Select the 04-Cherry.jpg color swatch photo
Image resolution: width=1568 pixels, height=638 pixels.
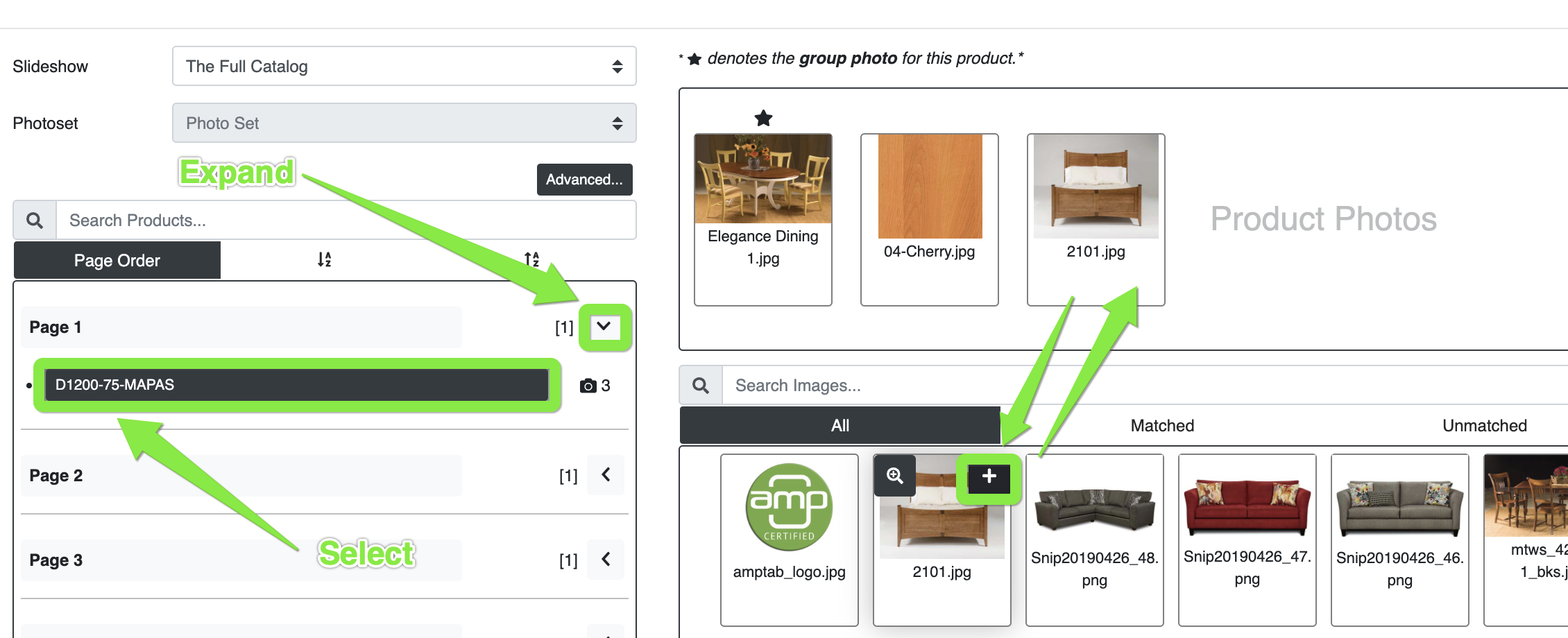point(929,208)
